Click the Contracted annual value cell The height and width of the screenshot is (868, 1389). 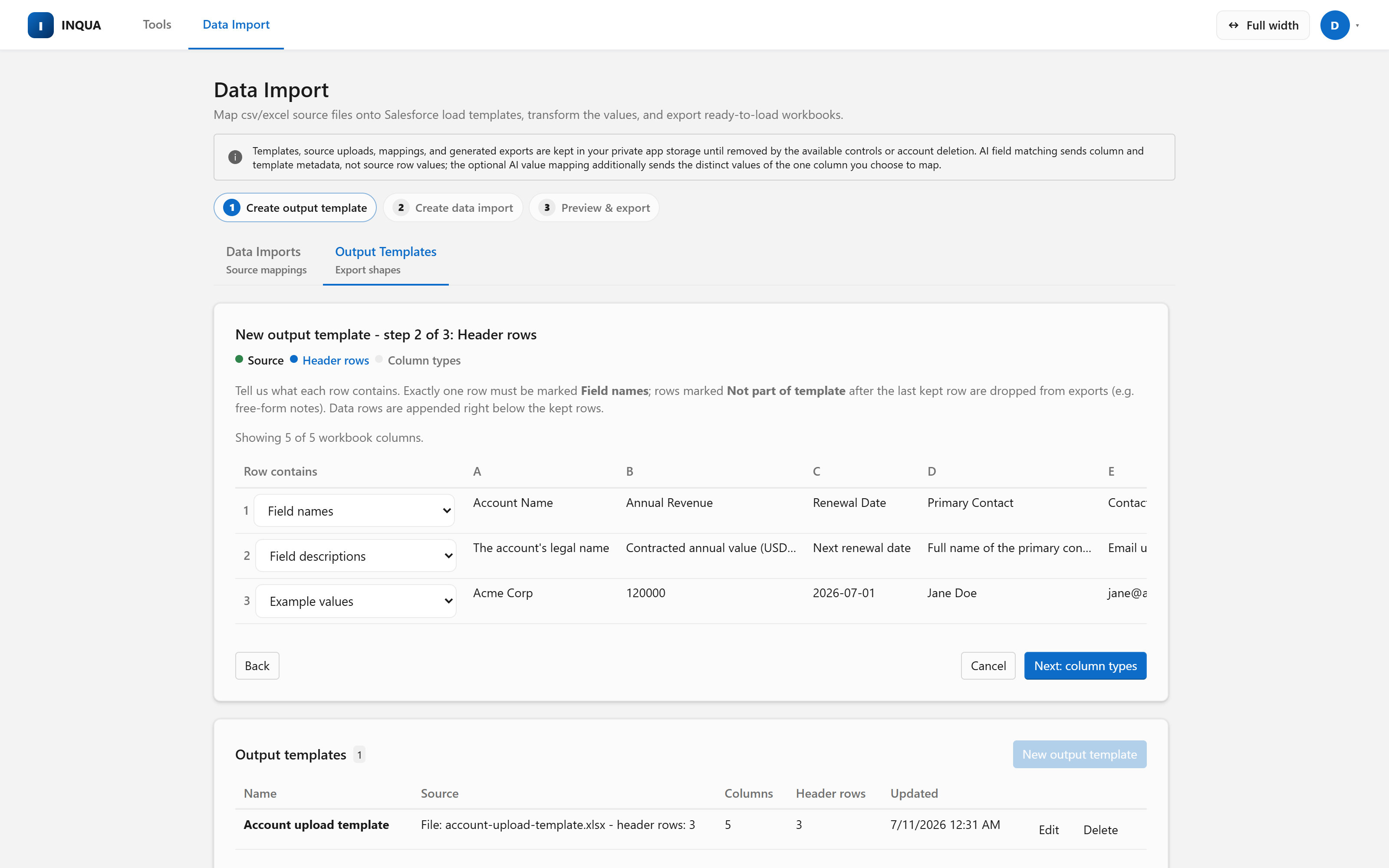coord(711,548)
